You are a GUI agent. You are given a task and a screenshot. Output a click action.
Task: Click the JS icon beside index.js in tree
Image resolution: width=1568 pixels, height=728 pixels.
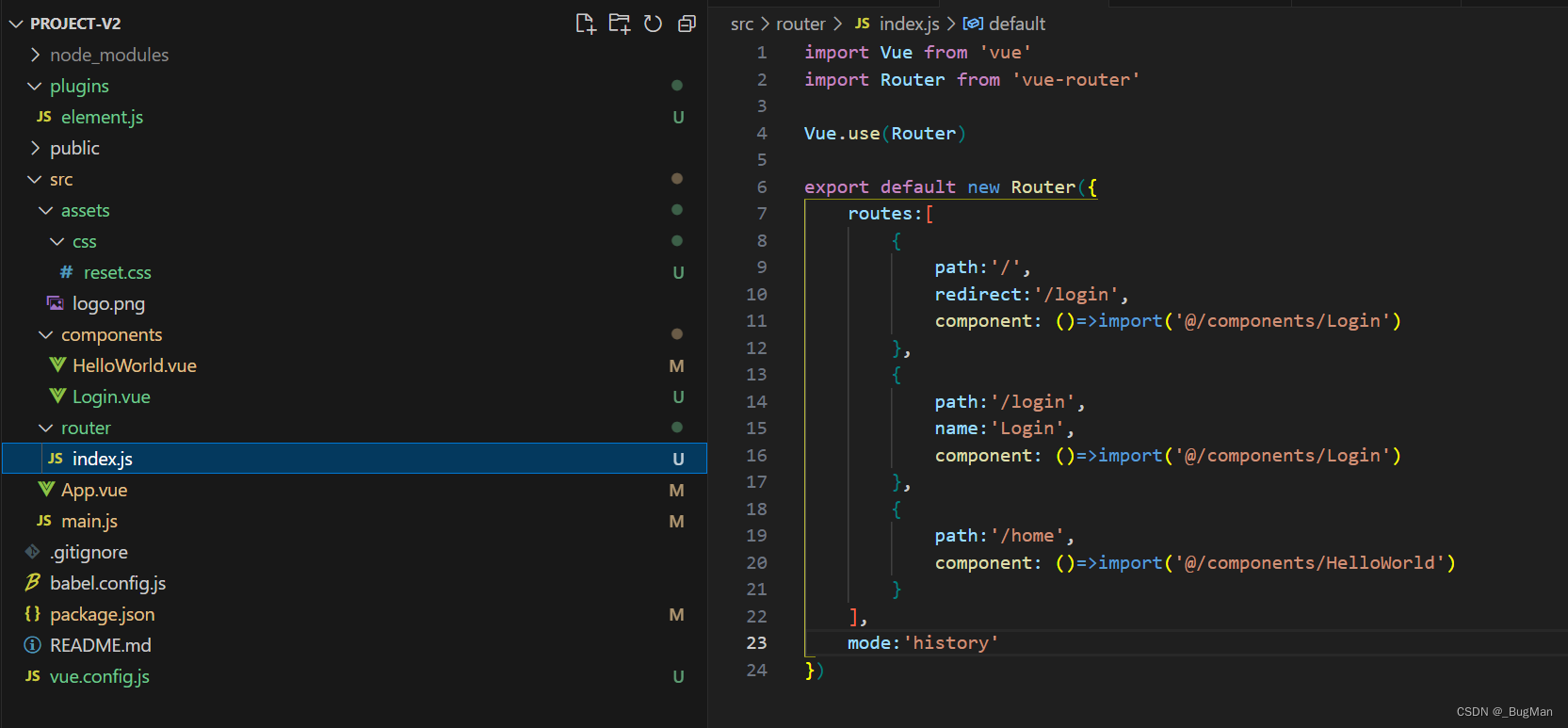[x=56, y=459]
